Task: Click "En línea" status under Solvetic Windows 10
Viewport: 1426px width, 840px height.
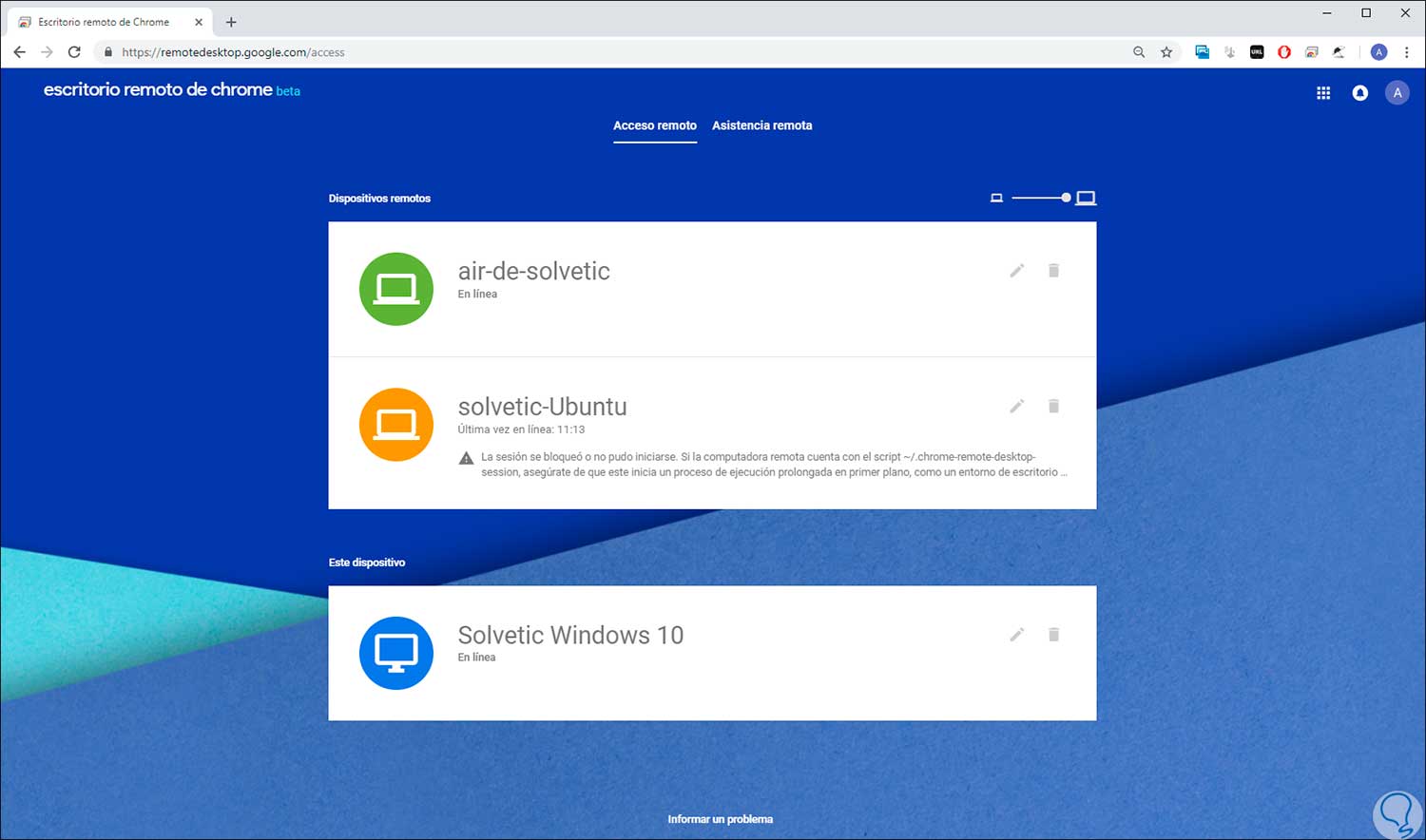Action: click(x=477, y=657)
